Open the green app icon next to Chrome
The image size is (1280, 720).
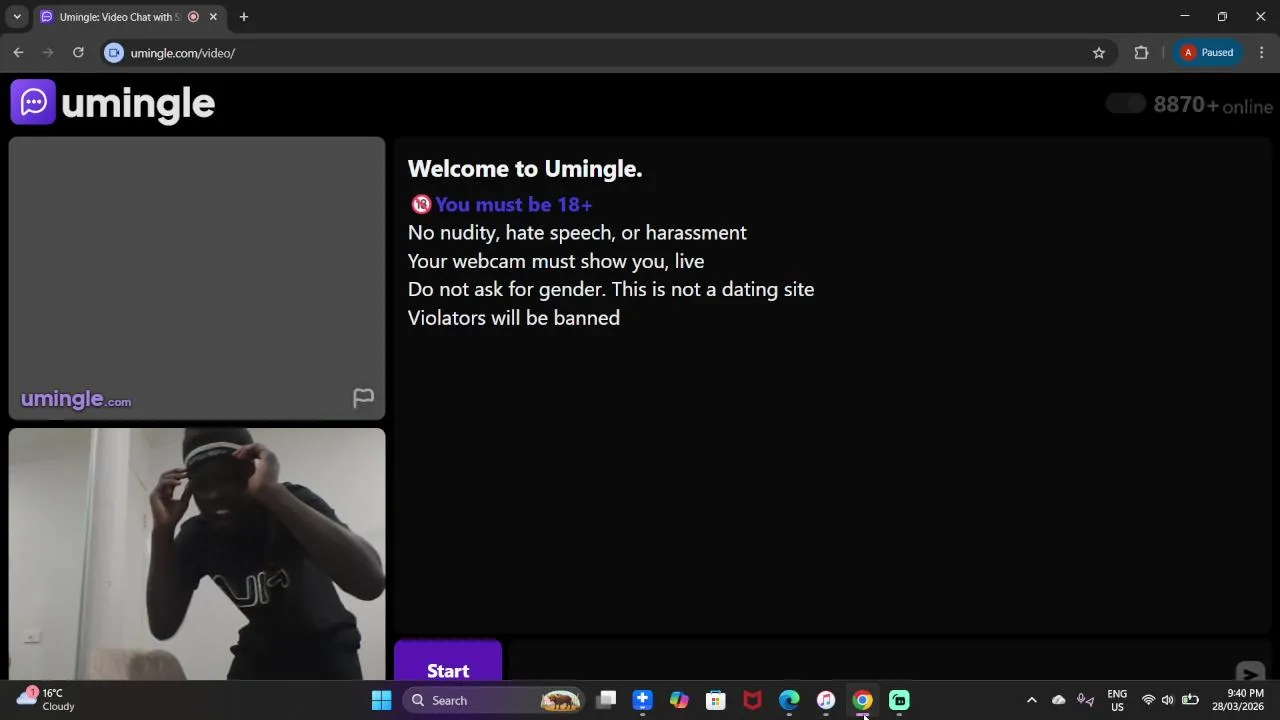[899, 700]
